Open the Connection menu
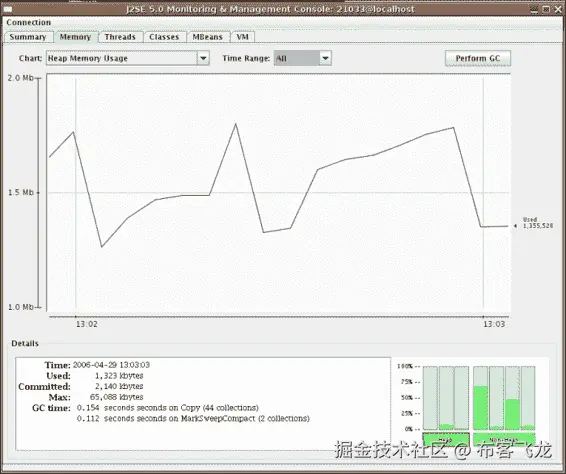The width and height of the screenshot is (566, 474). (29, 22)
